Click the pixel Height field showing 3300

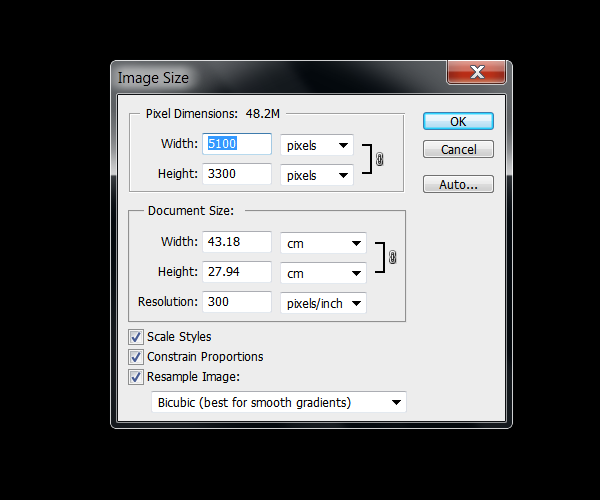(x=238, y=175)
